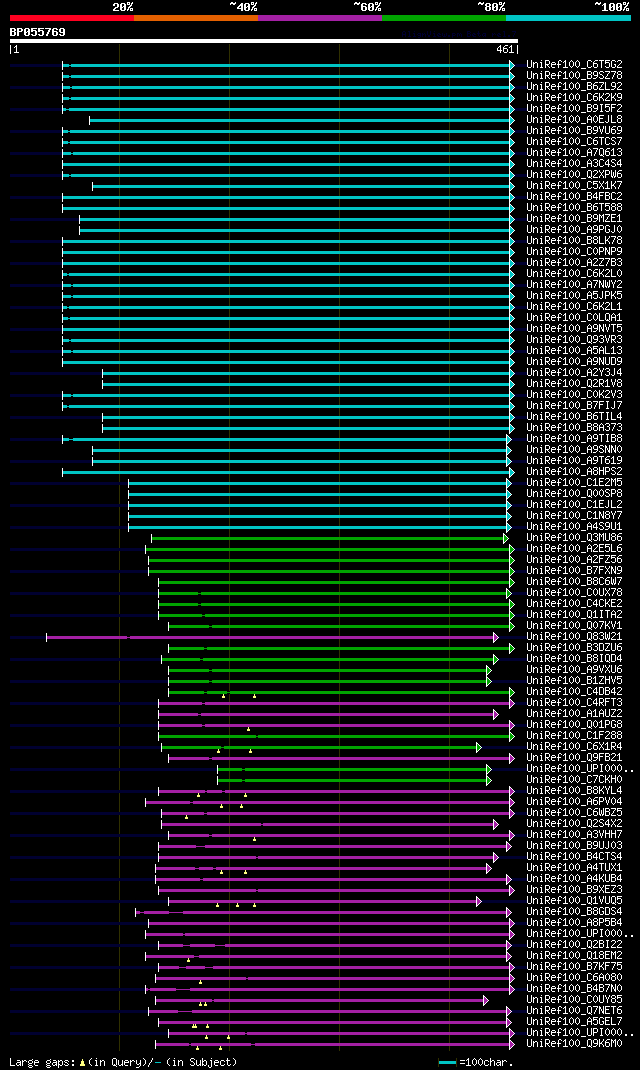Select subject label UniRef100_A9TIB8
Viewport: 640px width, 1070px height.
click(x=574, y=439)
